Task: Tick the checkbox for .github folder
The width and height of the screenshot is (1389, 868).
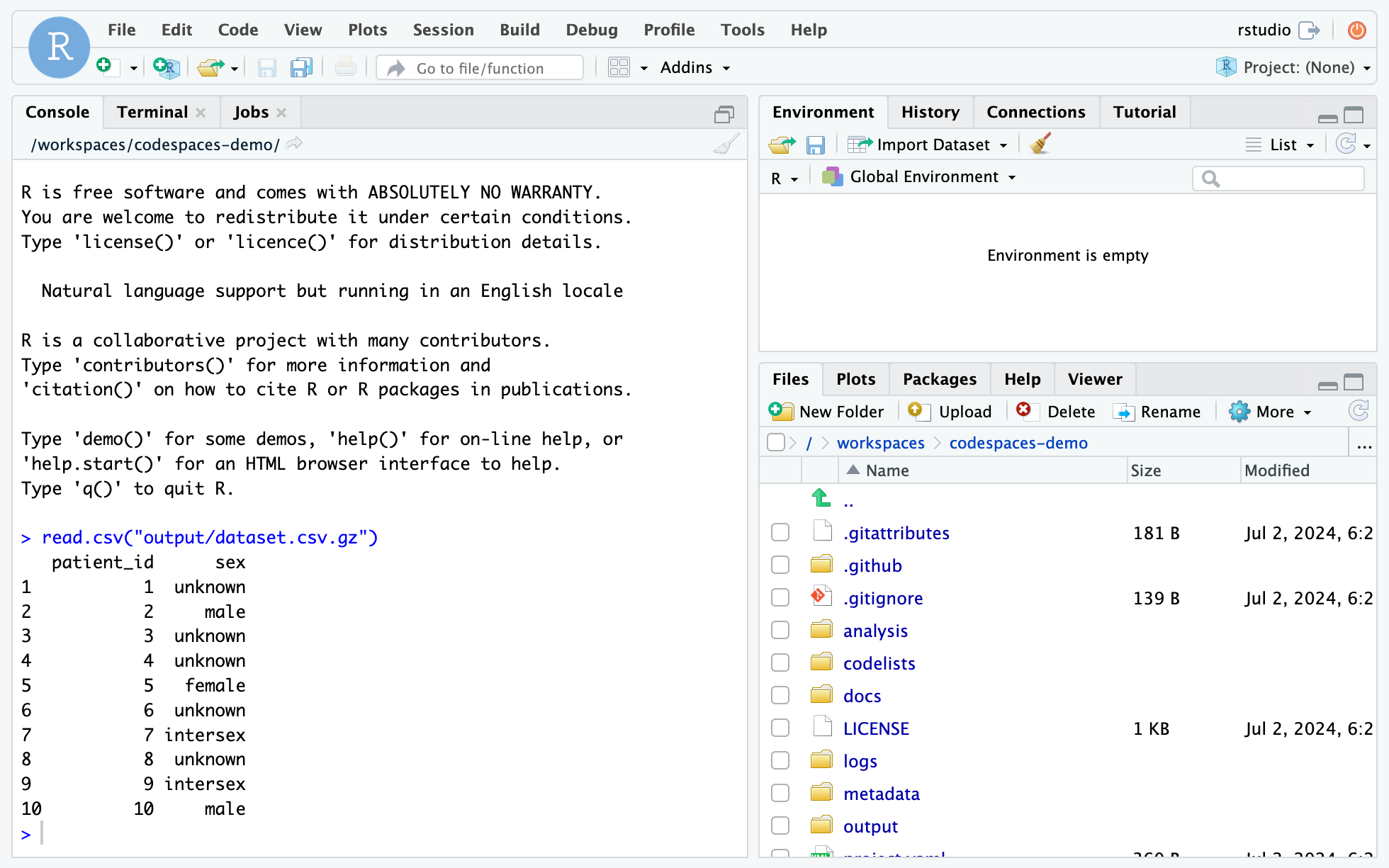Action: (780, 565)
